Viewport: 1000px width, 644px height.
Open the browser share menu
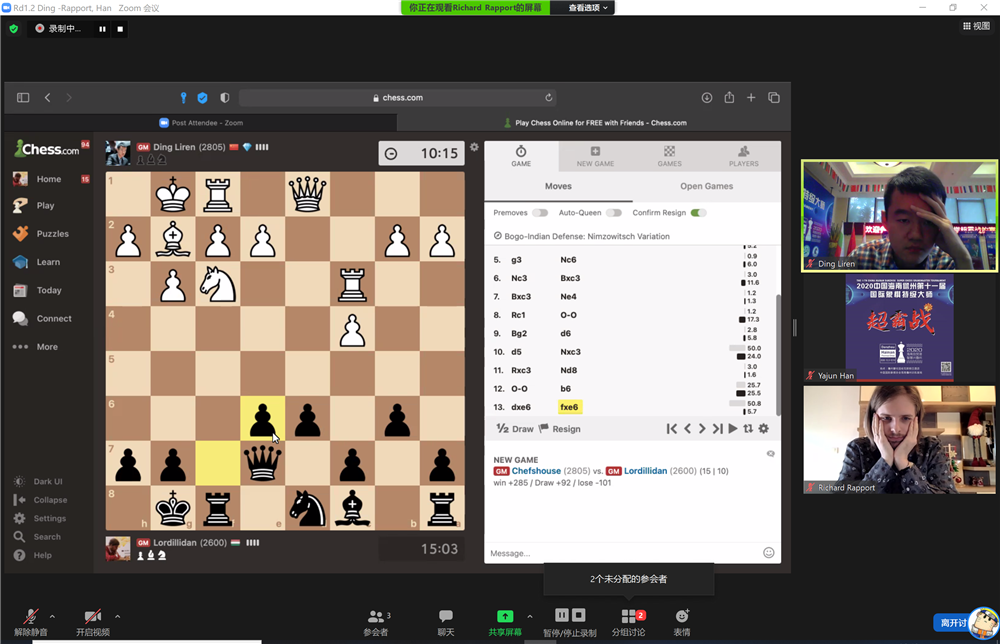[729, 98]
